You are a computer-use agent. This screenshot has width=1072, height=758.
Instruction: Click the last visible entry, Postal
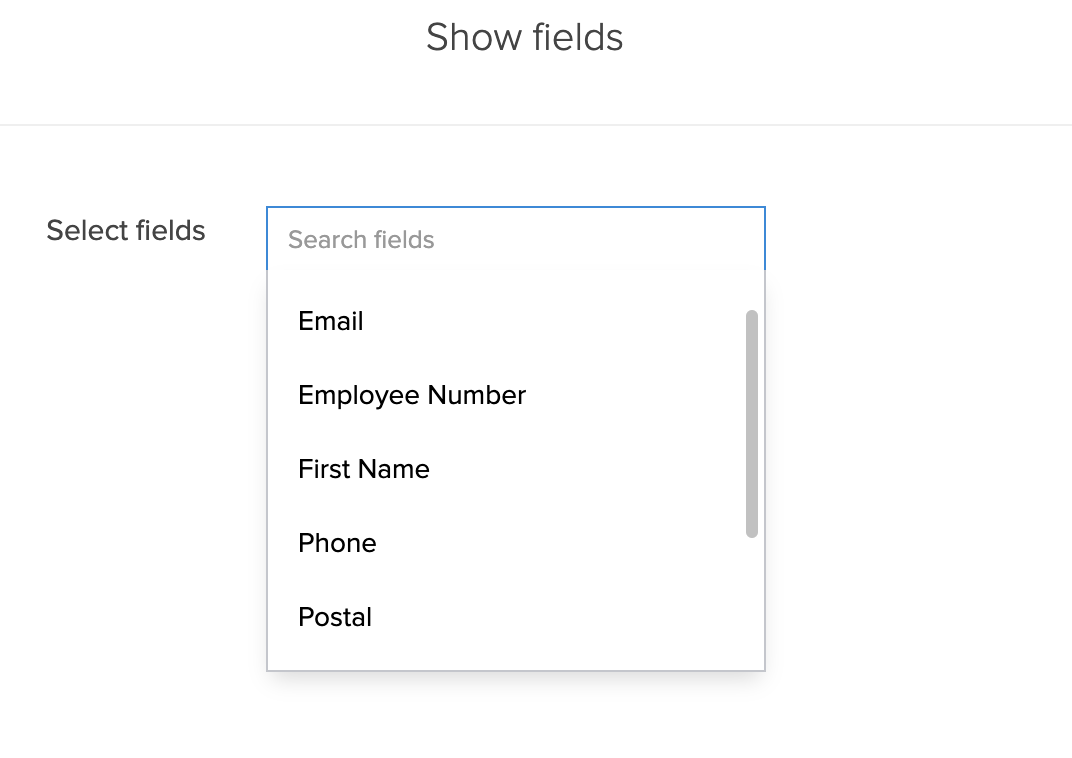point(335,617)
